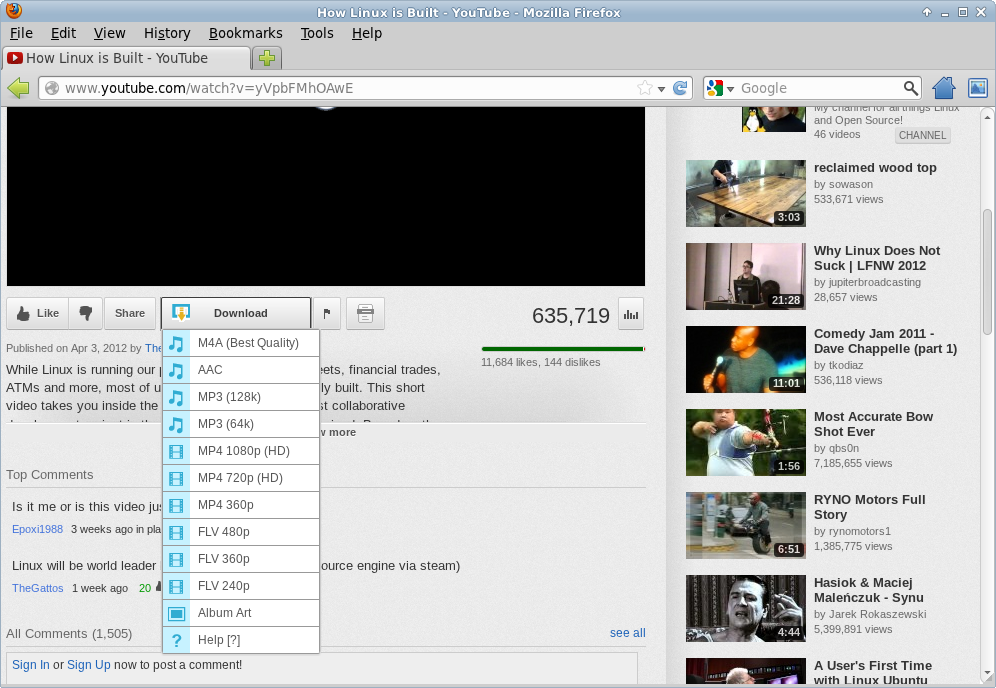This screenshot has width=996, height=688.
Task: Click the question mark Help icon
Action: coord(177,640)
